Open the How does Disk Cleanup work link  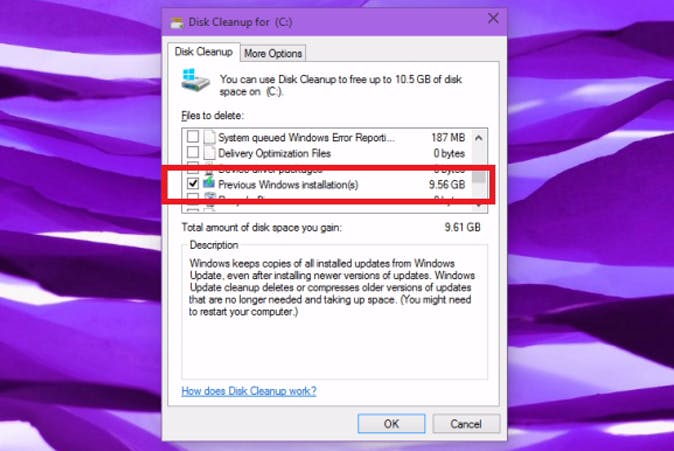pos(249,391)
